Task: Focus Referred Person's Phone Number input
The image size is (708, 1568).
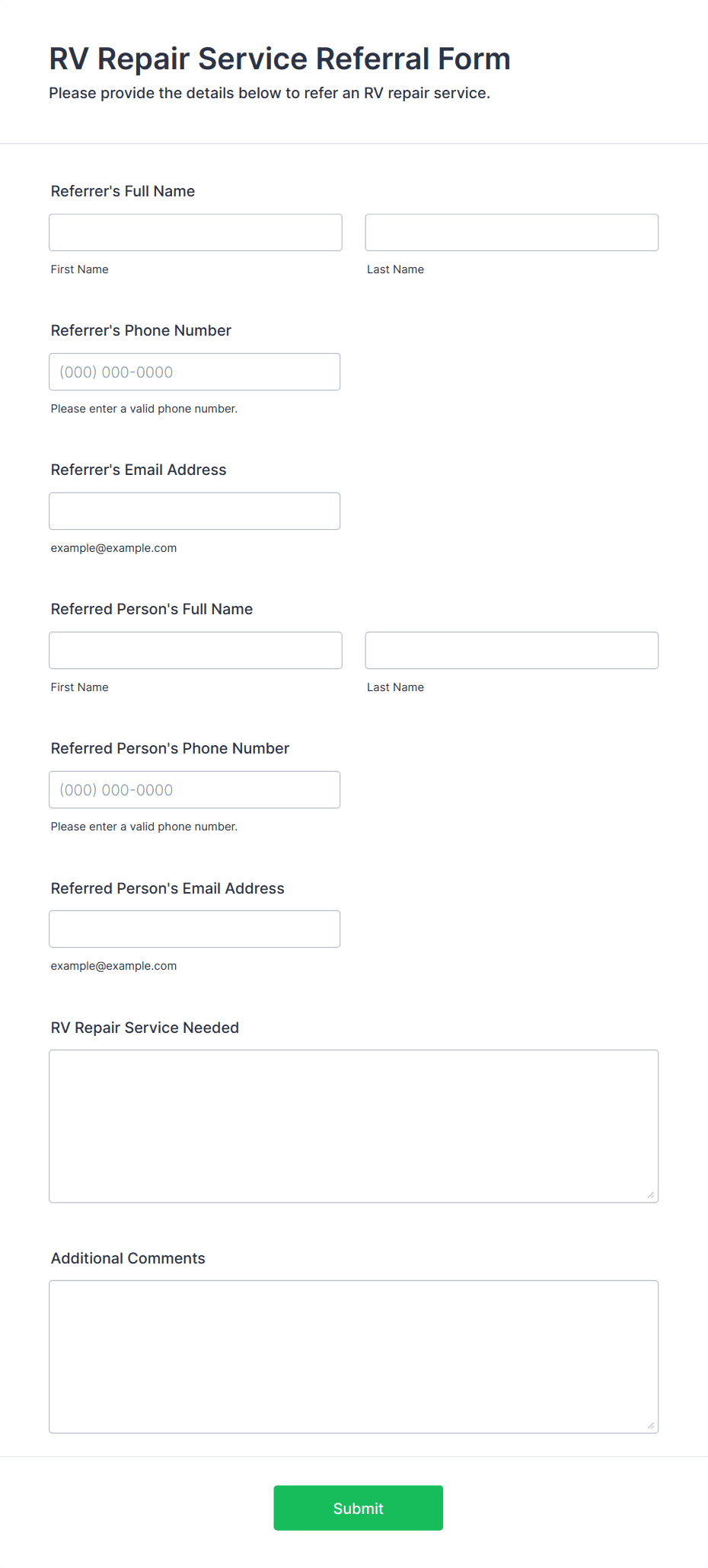Action: (195, 789)
